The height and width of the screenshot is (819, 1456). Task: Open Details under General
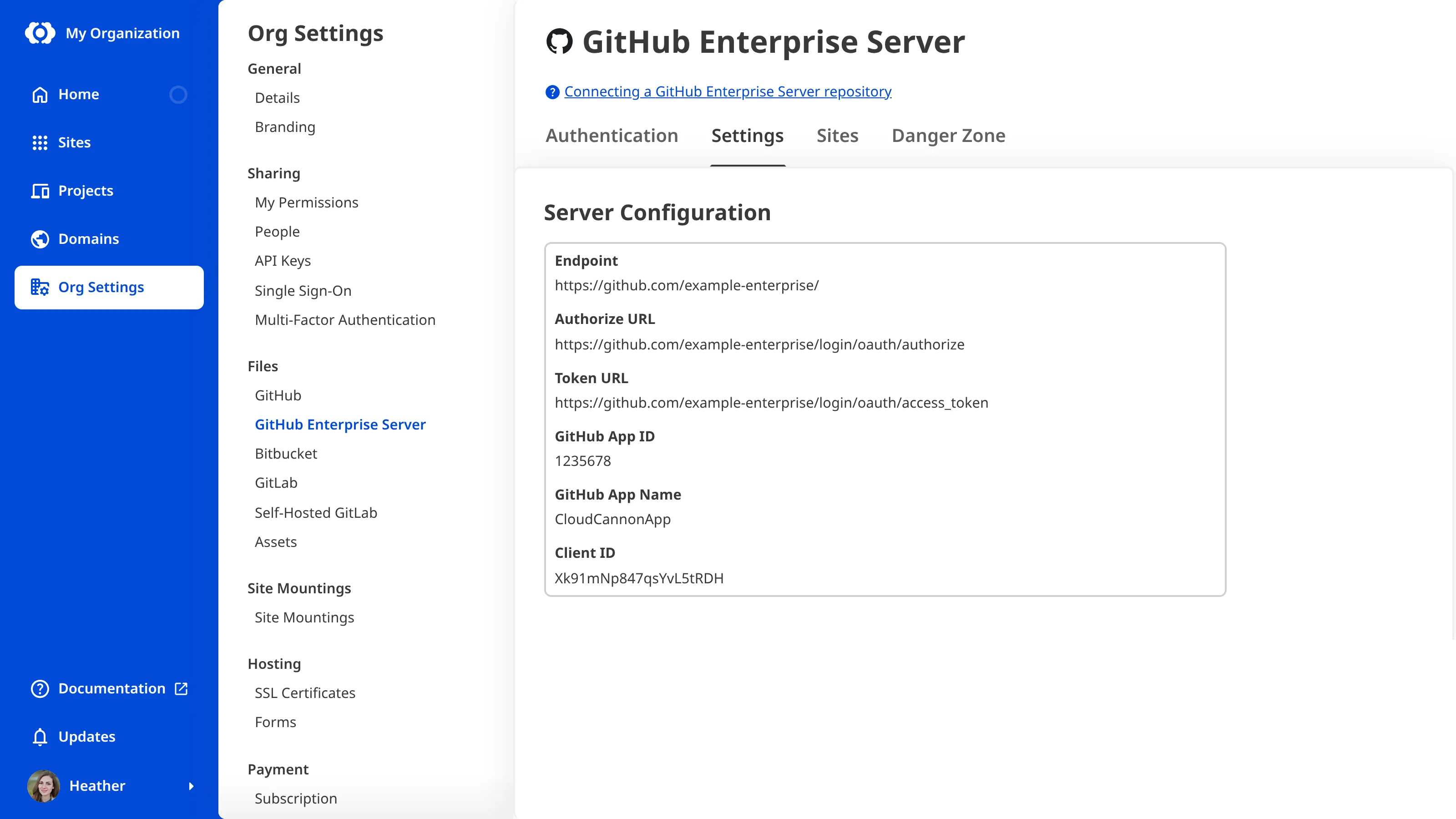(277, 98)
